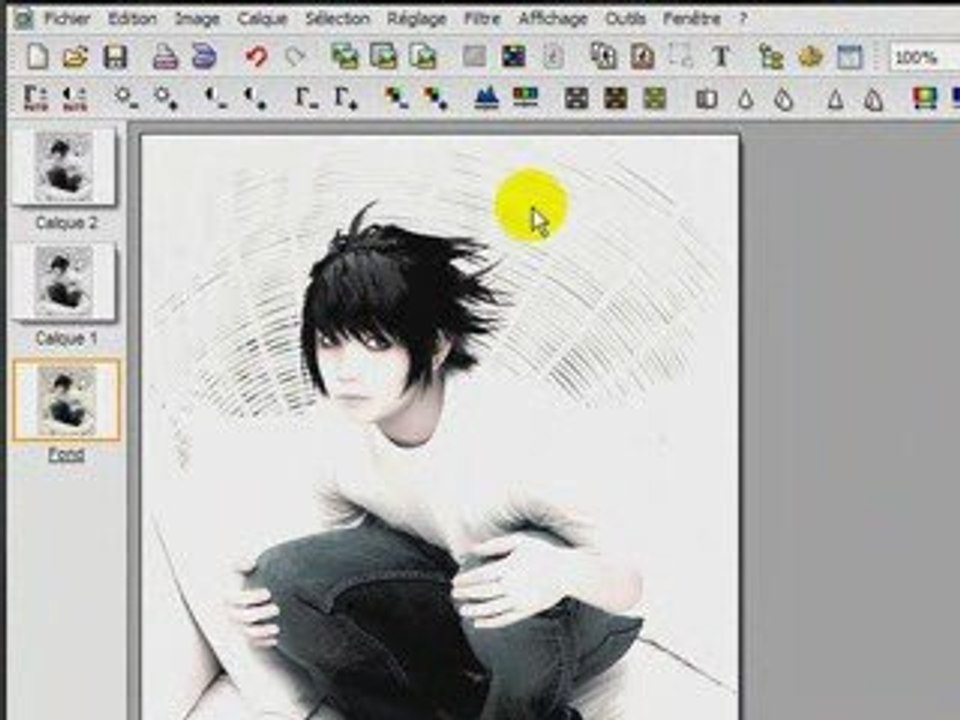Open the Sélection menu
960x720 pixels.
click(x=337, y=19)
